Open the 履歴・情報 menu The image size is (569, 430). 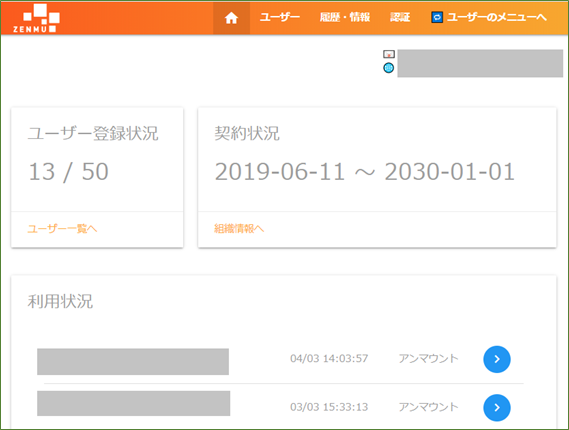[x=345, y=17]
